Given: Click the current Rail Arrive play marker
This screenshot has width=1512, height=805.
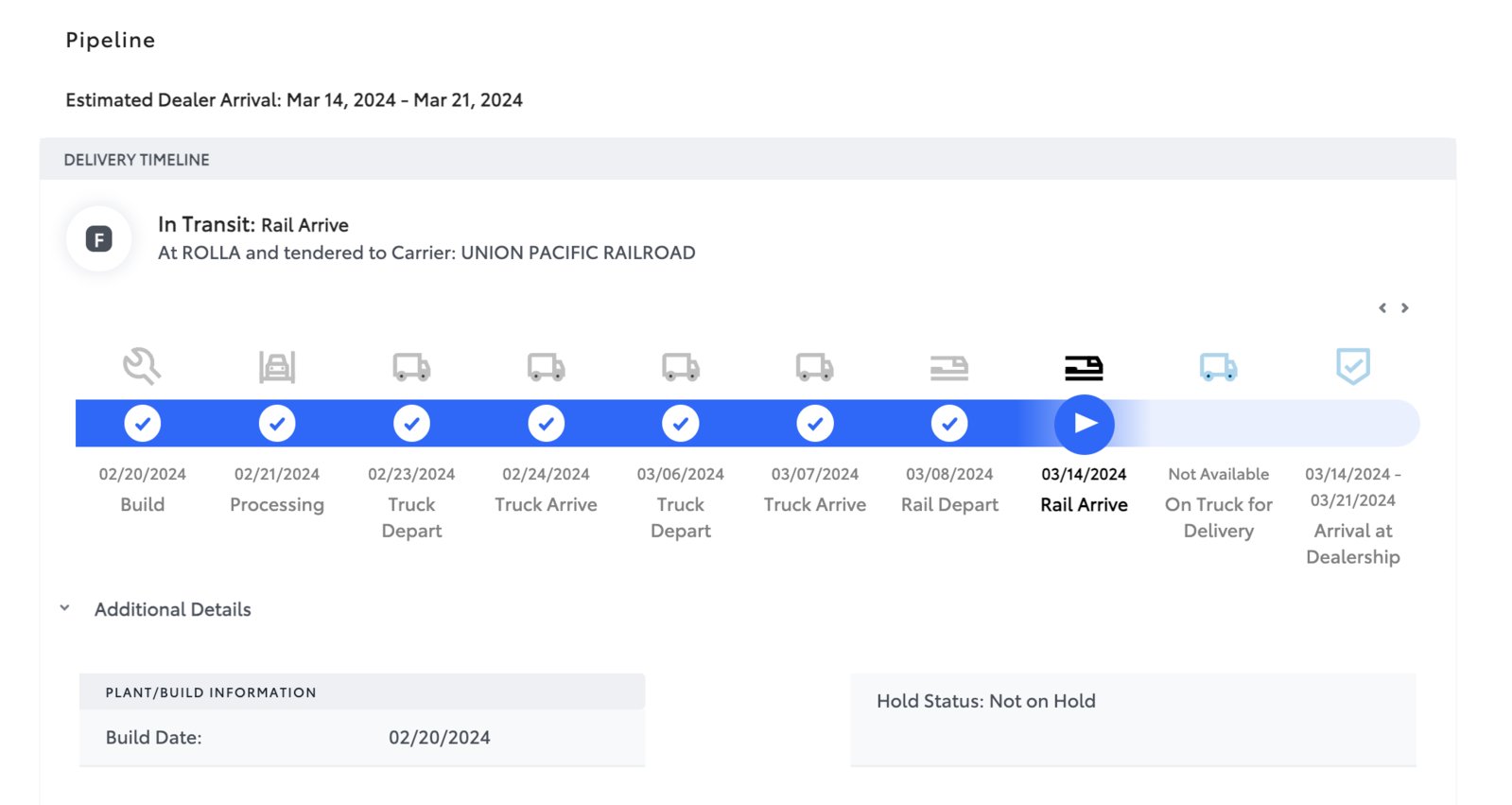Looking at the screenshot, I should pos(1085,424).
